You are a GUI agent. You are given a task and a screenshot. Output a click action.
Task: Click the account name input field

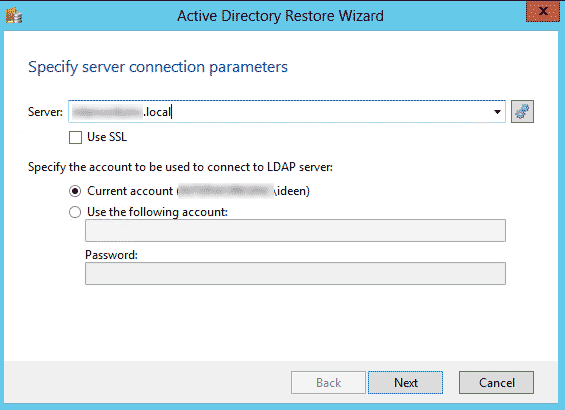(x=295, y=231)
